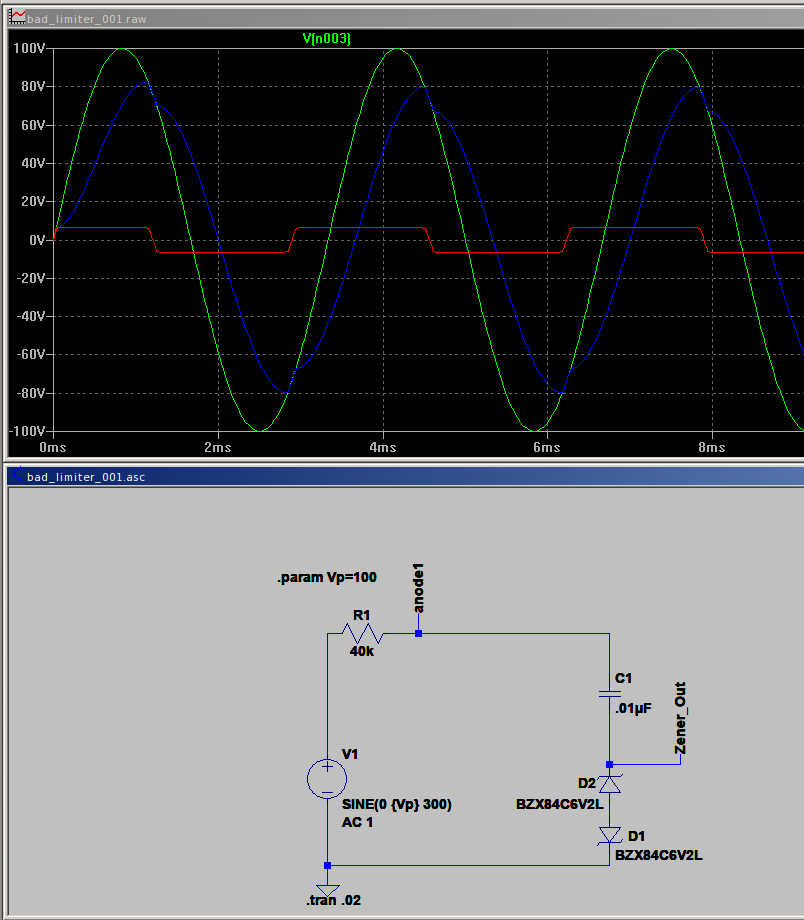
Task: Click the C1 reference label
Action: (623, 679)
